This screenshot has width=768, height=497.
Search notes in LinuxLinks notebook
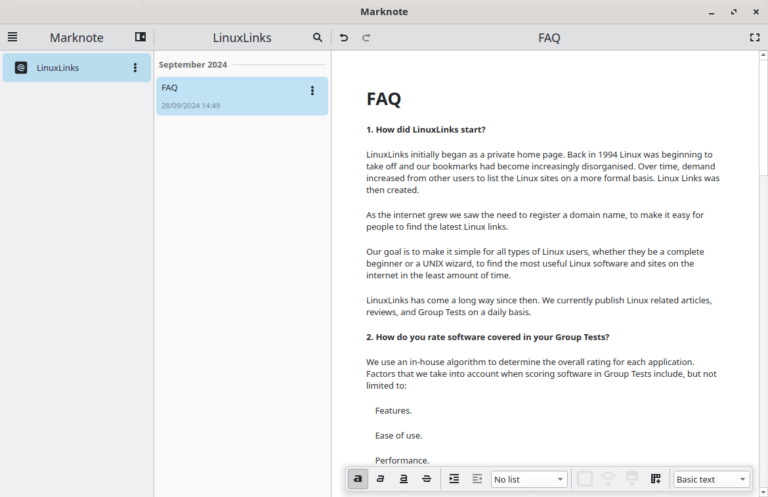coord(317,37)
